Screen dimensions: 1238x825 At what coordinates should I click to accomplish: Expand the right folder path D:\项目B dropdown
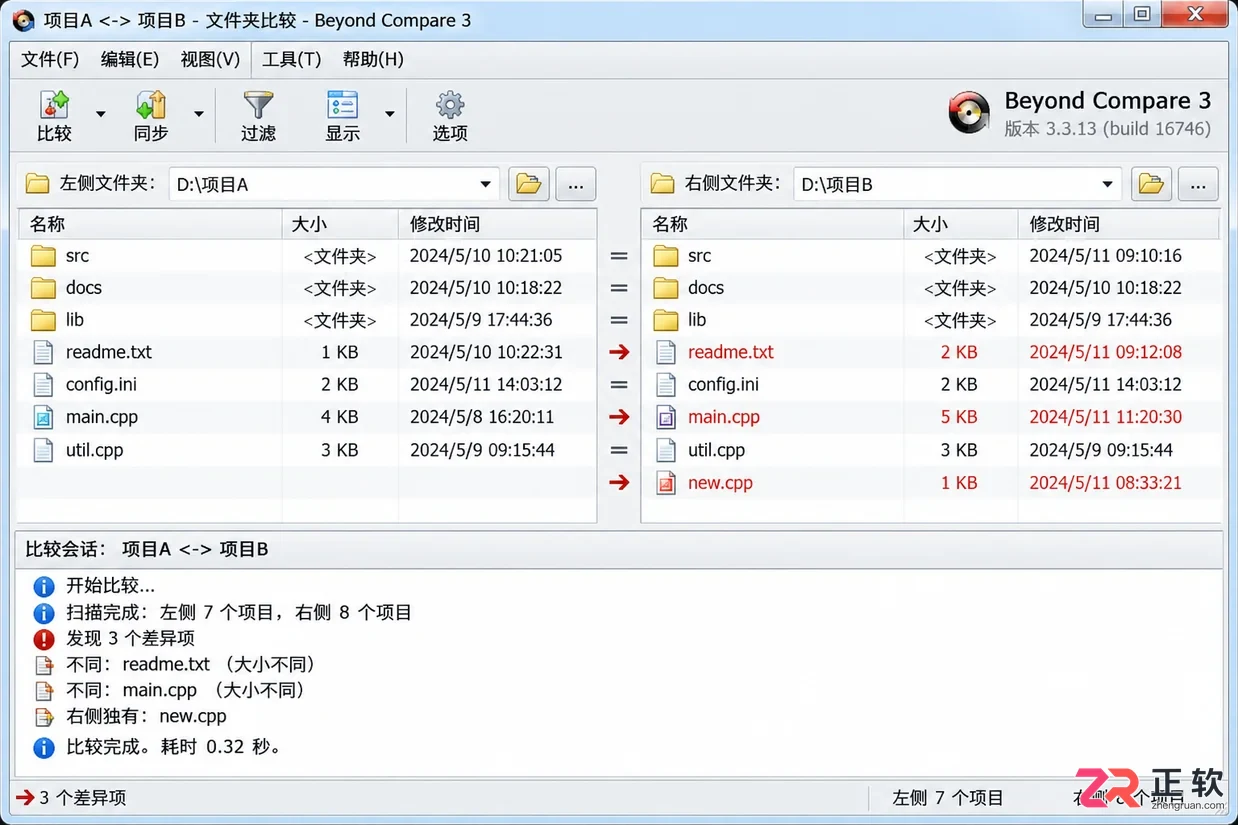point(1107,184)
